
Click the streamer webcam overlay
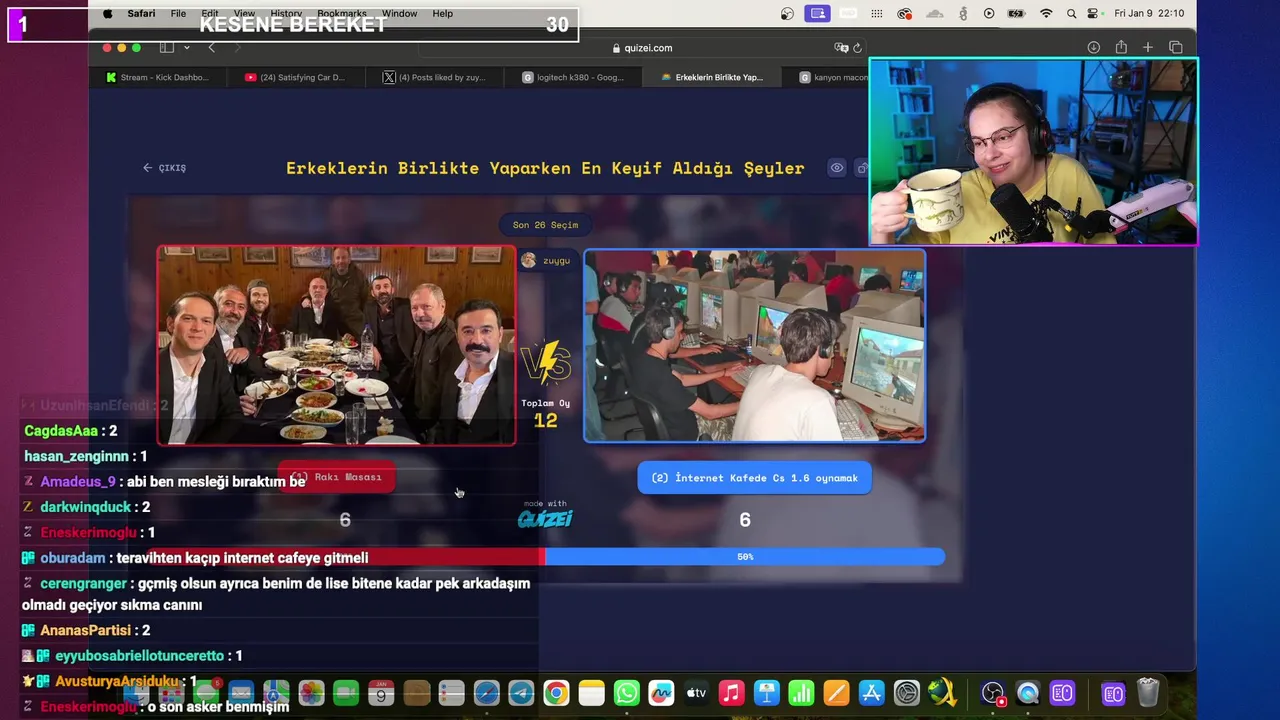point(1033,151)
